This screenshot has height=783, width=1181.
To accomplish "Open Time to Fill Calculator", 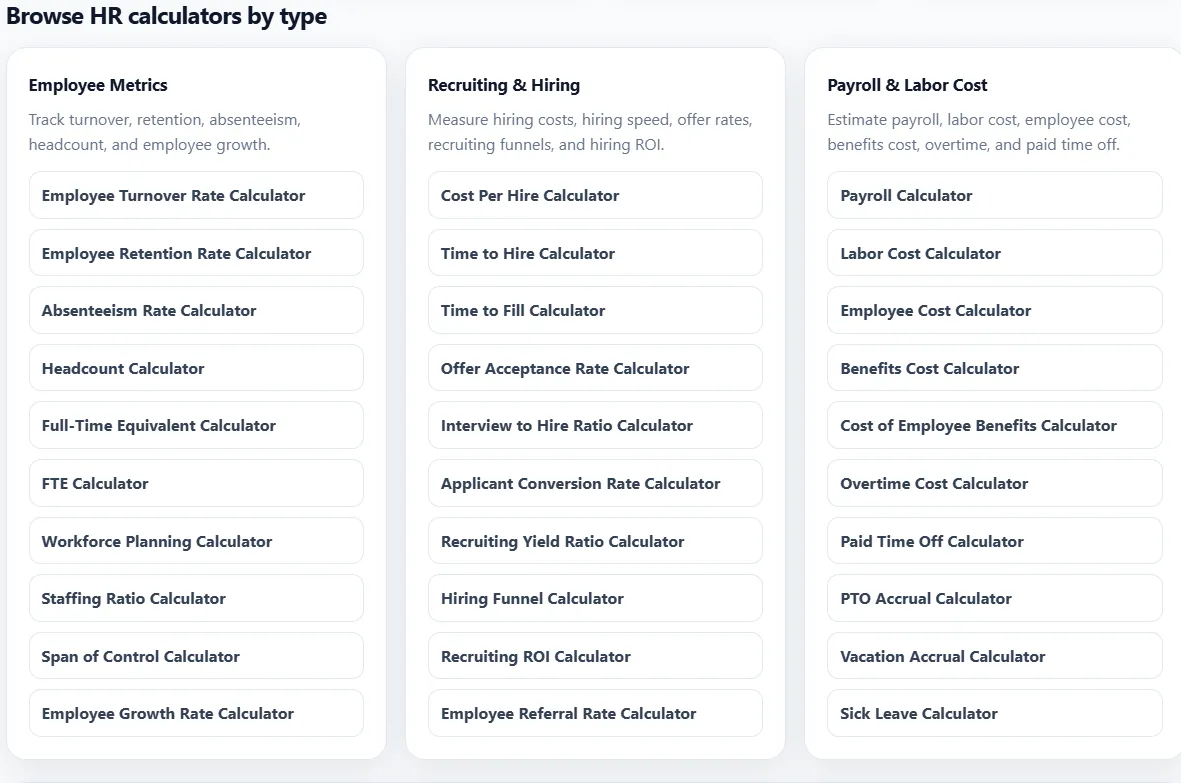I will [x=595, y=310].
